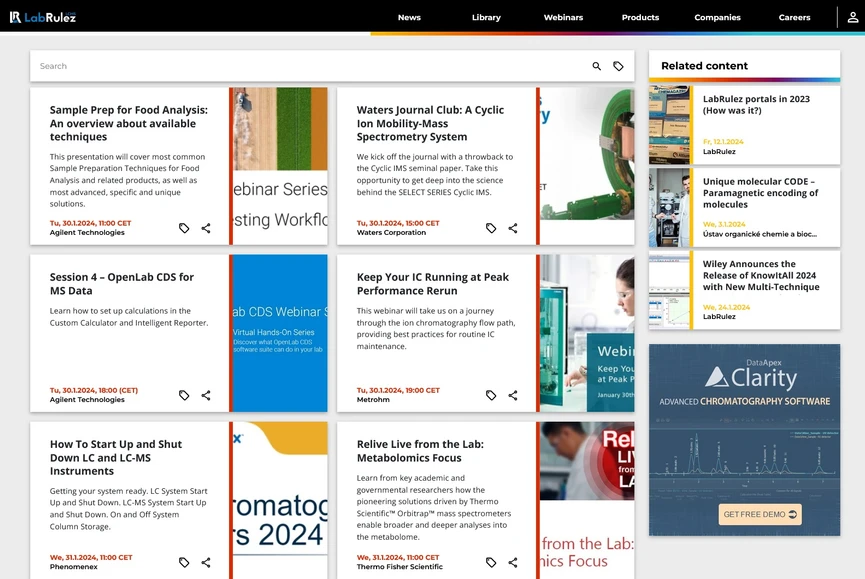Go to the Webinars section
Image resolution: width=865 pixels, height=579 pixels.
pos(563,18)
